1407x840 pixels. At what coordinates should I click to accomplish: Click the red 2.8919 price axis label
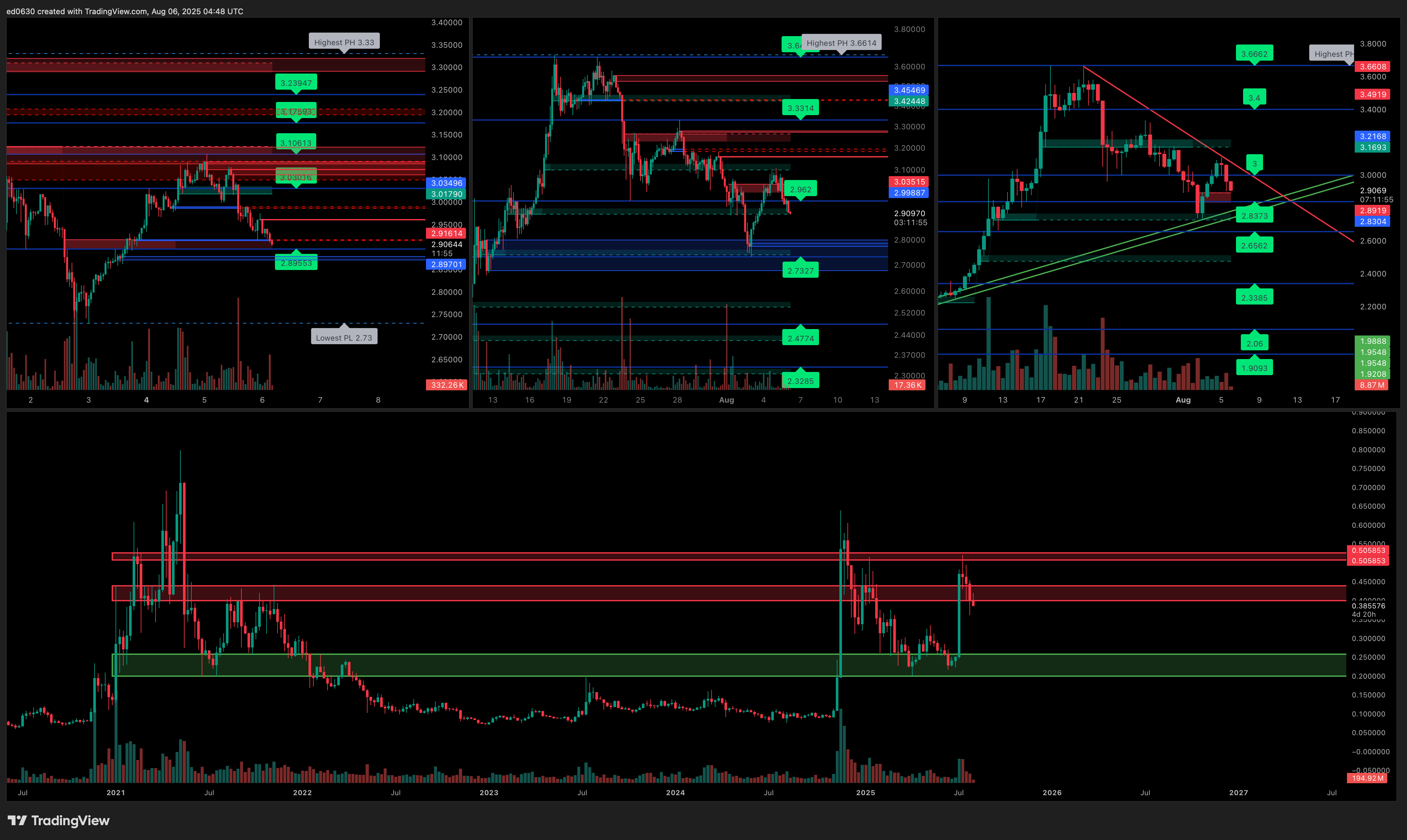point(1373,211)
